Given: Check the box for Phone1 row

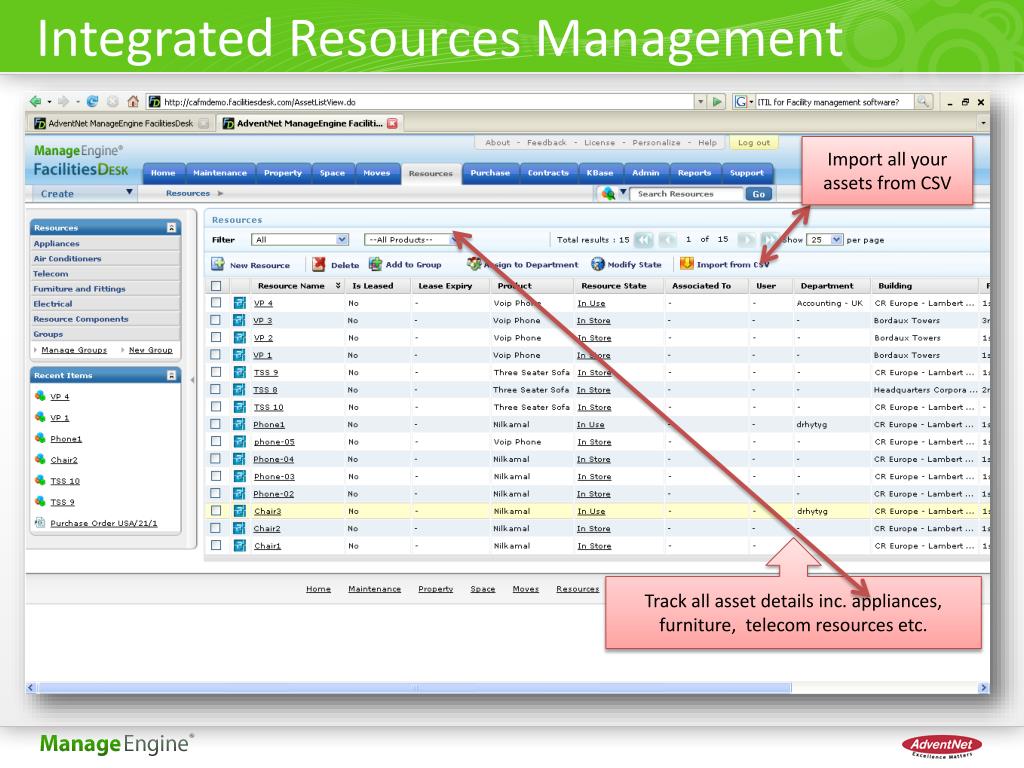Looking at the screenshot, I should [x=216, y=424].
